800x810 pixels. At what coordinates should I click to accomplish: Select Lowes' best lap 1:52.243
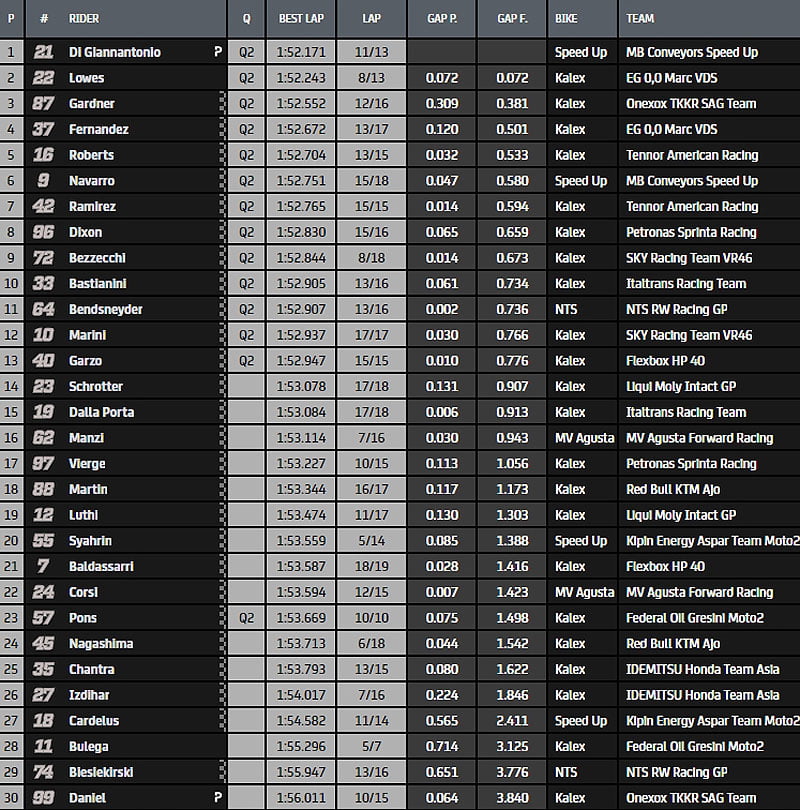301,78
